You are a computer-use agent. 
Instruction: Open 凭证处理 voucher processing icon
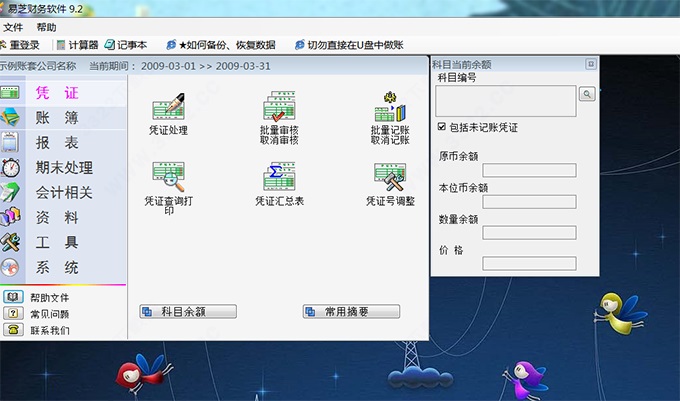tap(168, 106)
